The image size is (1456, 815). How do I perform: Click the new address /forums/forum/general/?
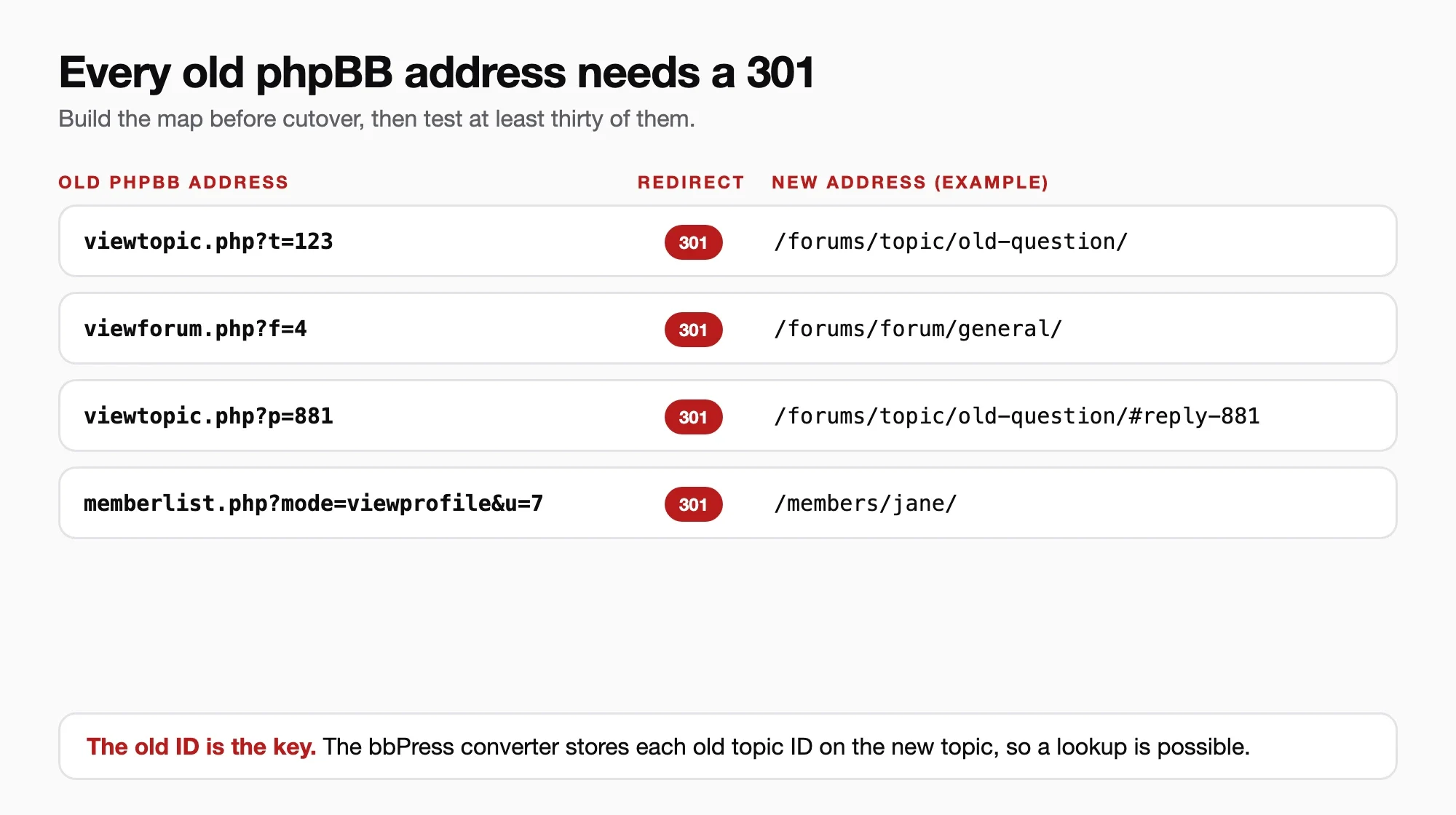[x=918, y=329]
